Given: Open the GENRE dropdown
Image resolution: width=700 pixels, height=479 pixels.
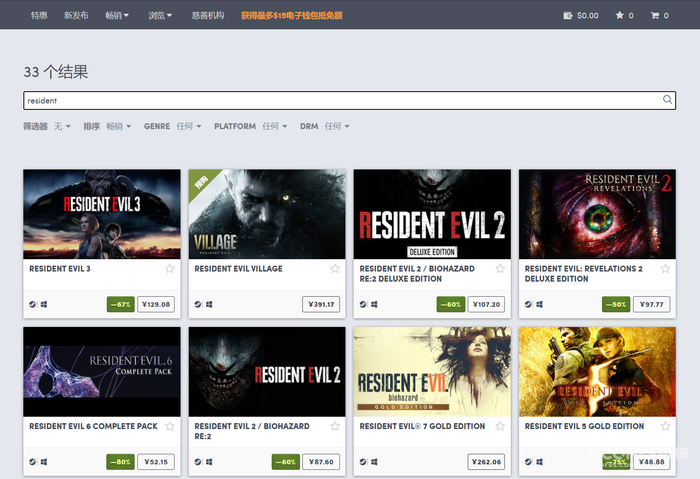Looking at the screenshot, I should (172, 126).
